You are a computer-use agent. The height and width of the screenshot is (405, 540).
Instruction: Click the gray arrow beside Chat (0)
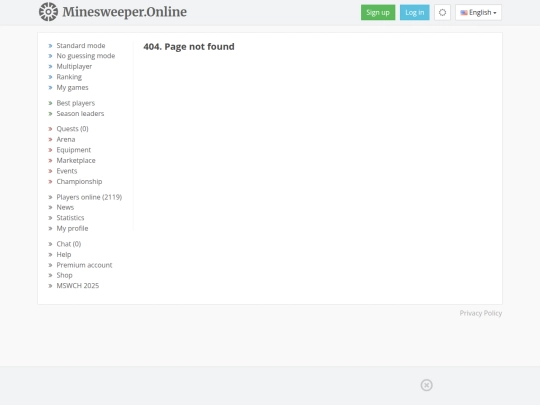click(50, 244)
